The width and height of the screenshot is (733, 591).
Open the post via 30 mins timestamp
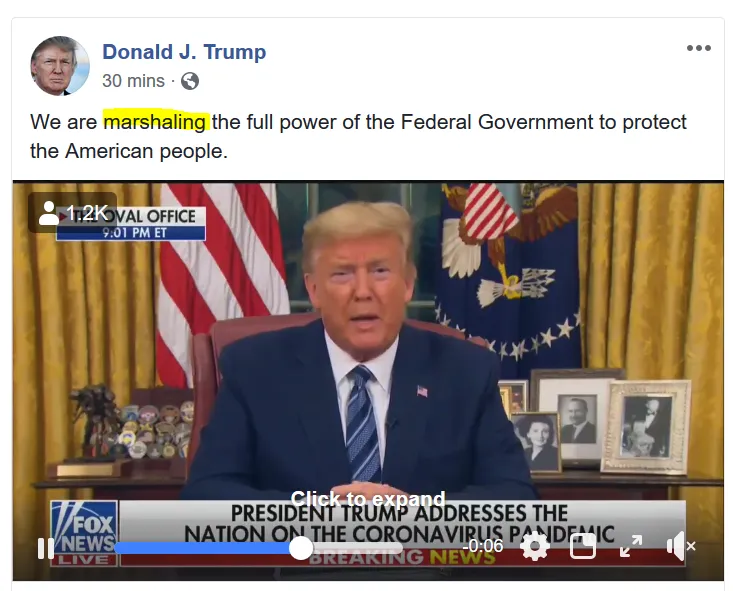[x=133, y=81]
